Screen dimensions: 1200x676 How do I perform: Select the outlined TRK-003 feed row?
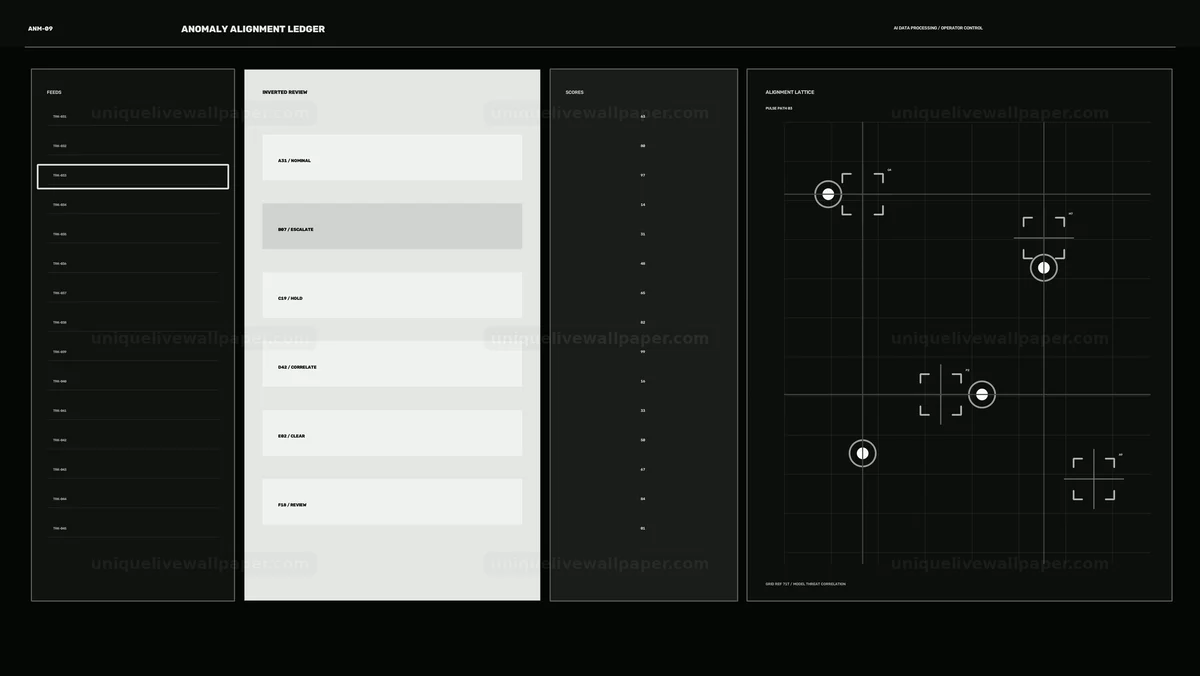tap(133, 176)
